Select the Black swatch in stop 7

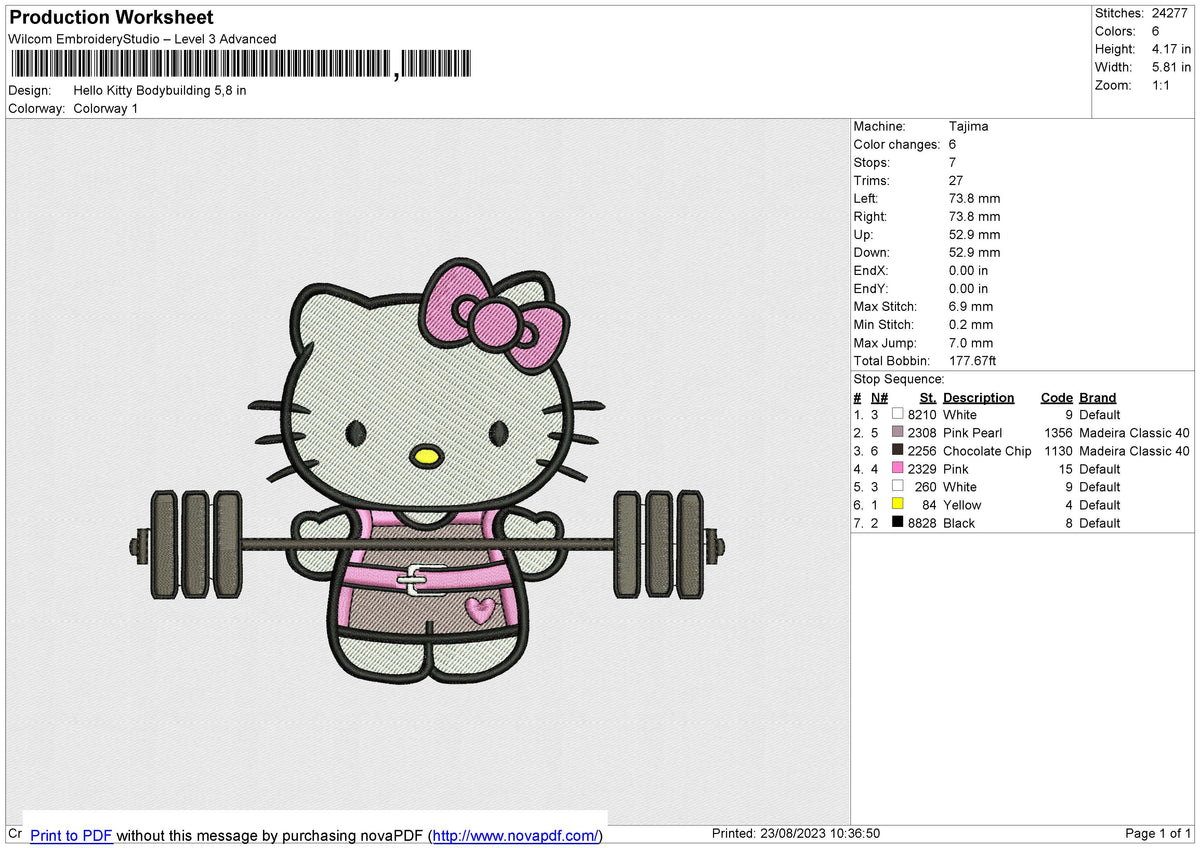click(899, 523)
